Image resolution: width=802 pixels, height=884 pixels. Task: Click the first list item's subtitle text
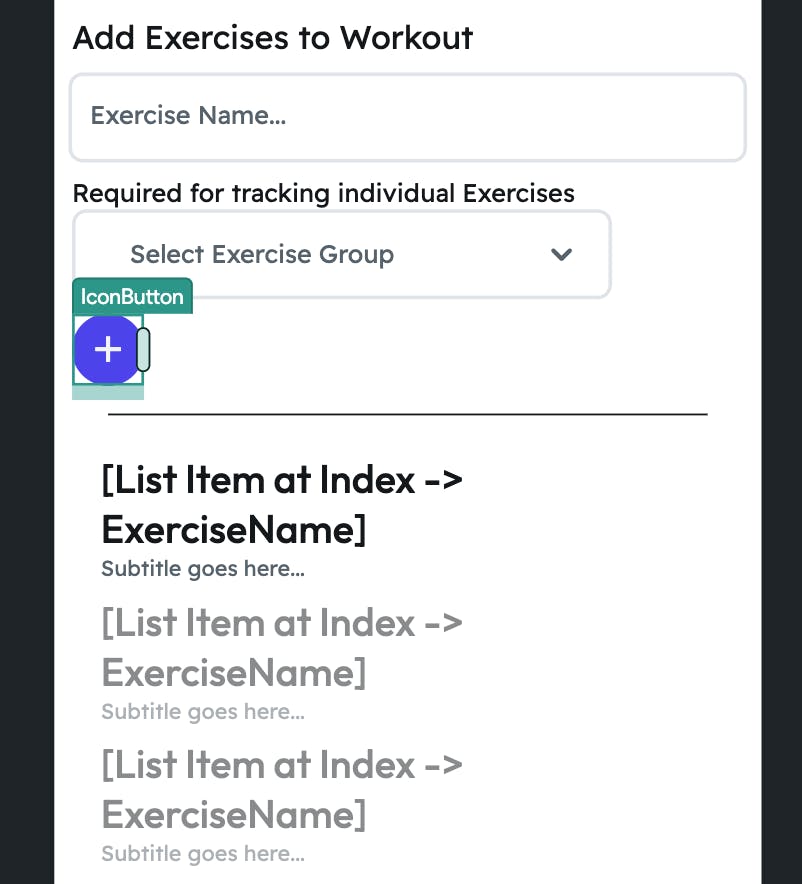click(x=203, y=569)
